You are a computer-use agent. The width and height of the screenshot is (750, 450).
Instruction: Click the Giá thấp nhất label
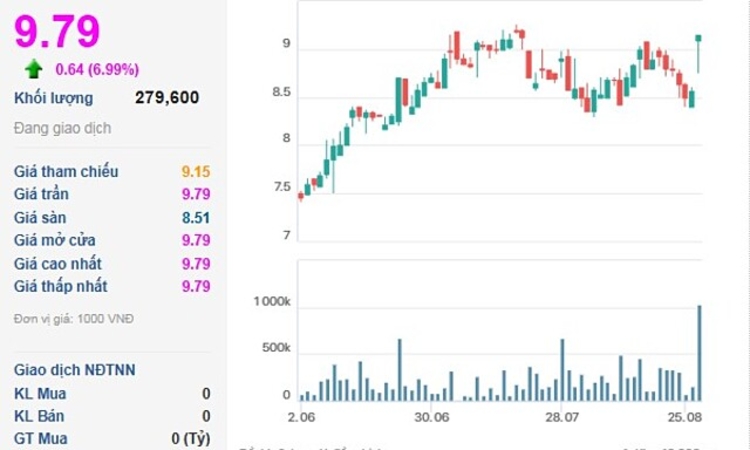(x=60, y=287)
